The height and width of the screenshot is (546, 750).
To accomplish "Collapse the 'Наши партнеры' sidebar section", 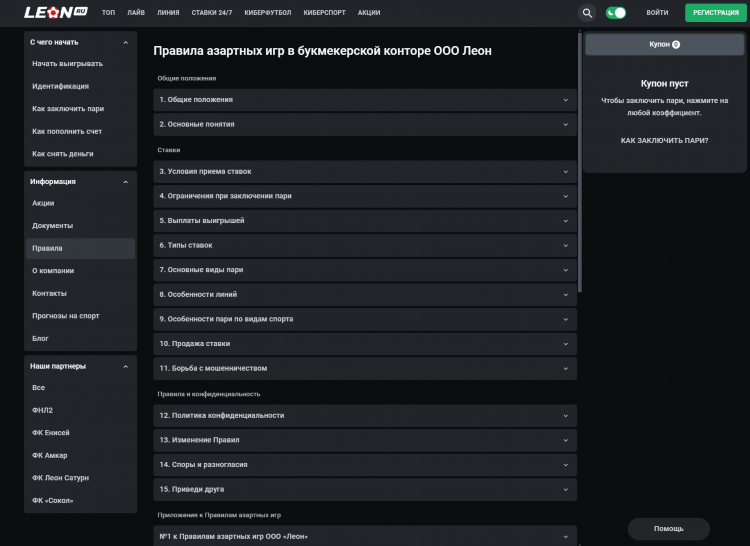I will pos(125,367).
